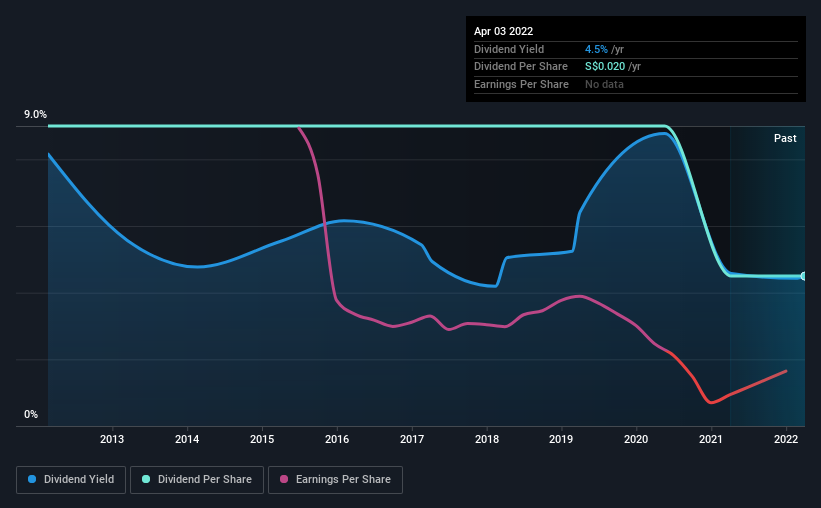Screen dimensions: 821x508
Task: Select the 2022 x-axis label
Action: pyautogui.click(x=786, y=439)
